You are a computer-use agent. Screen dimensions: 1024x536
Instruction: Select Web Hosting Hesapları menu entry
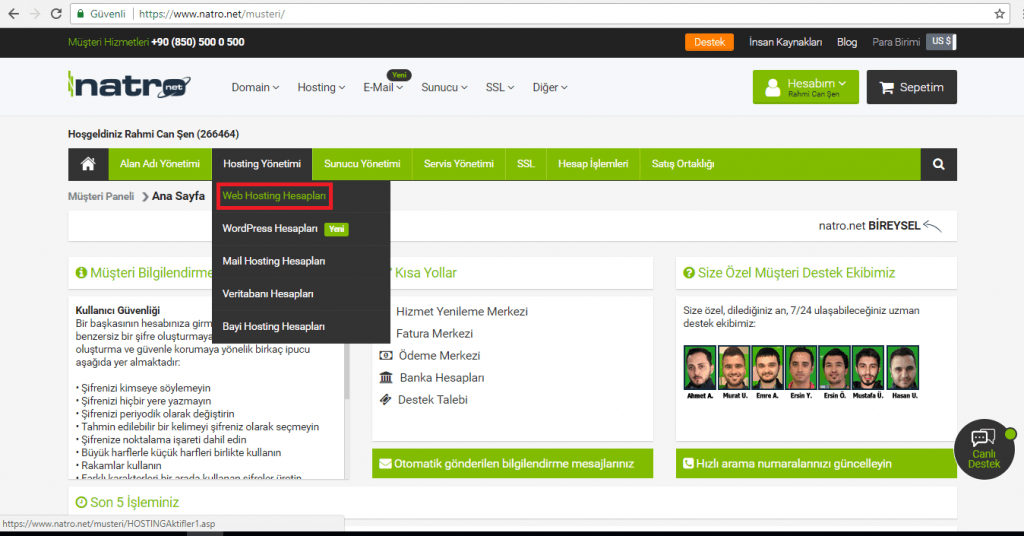[274, 196]
